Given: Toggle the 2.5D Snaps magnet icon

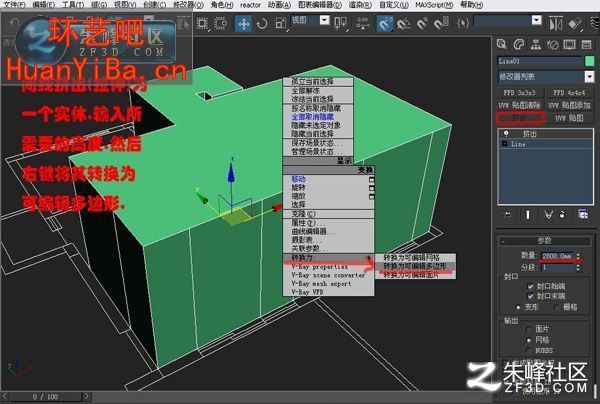Looking at the screenshot, I should point(385,24).
